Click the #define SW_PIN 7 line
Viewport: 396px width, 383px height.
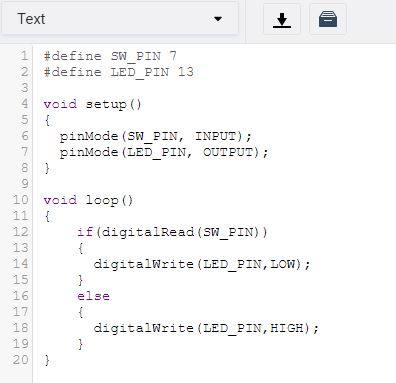(110, 56)
